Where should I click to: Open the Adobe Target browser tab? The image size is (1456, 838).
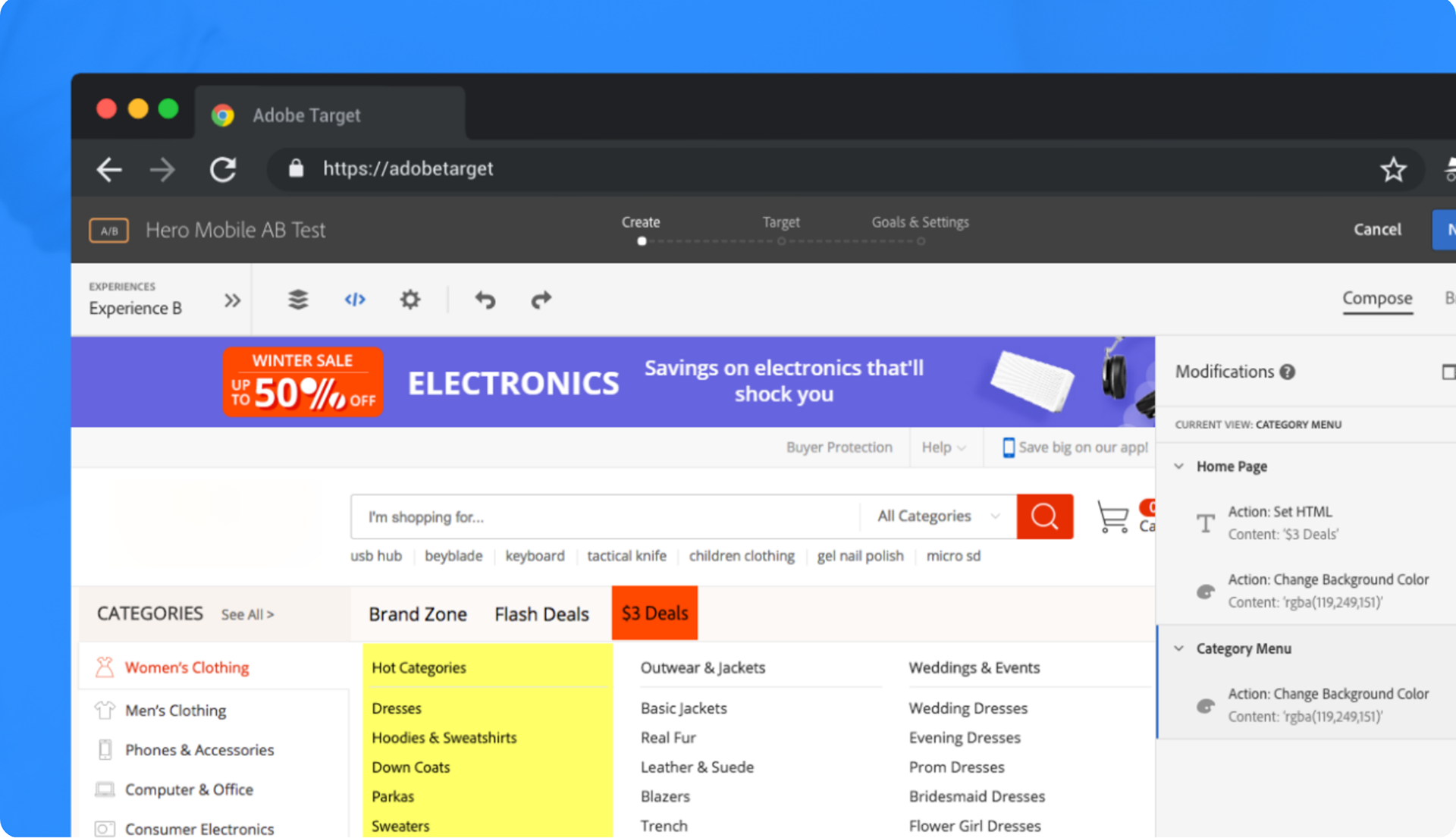click(330, 115)
